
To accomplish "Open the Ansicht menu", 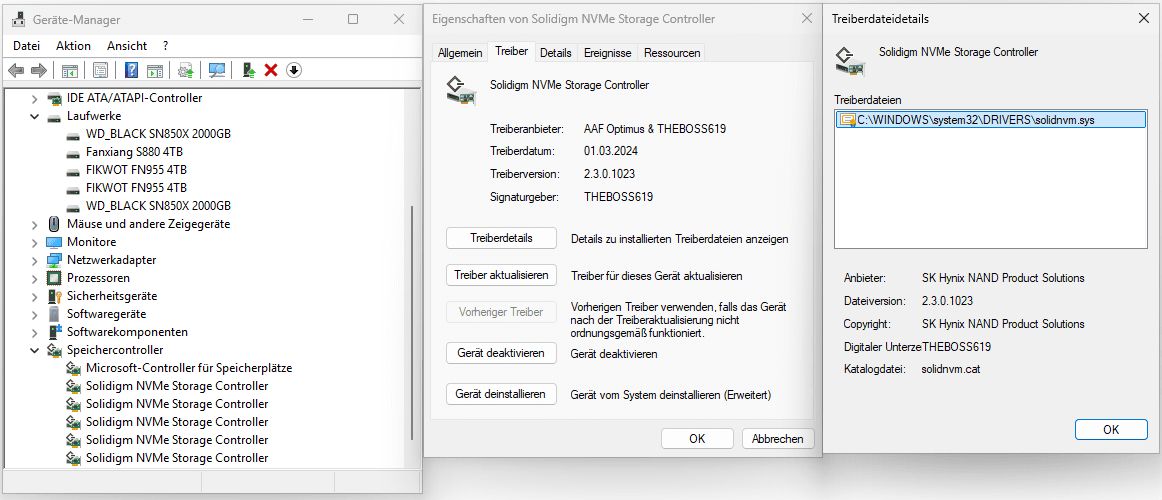I will pyautogui.click(x=127, y=46).
